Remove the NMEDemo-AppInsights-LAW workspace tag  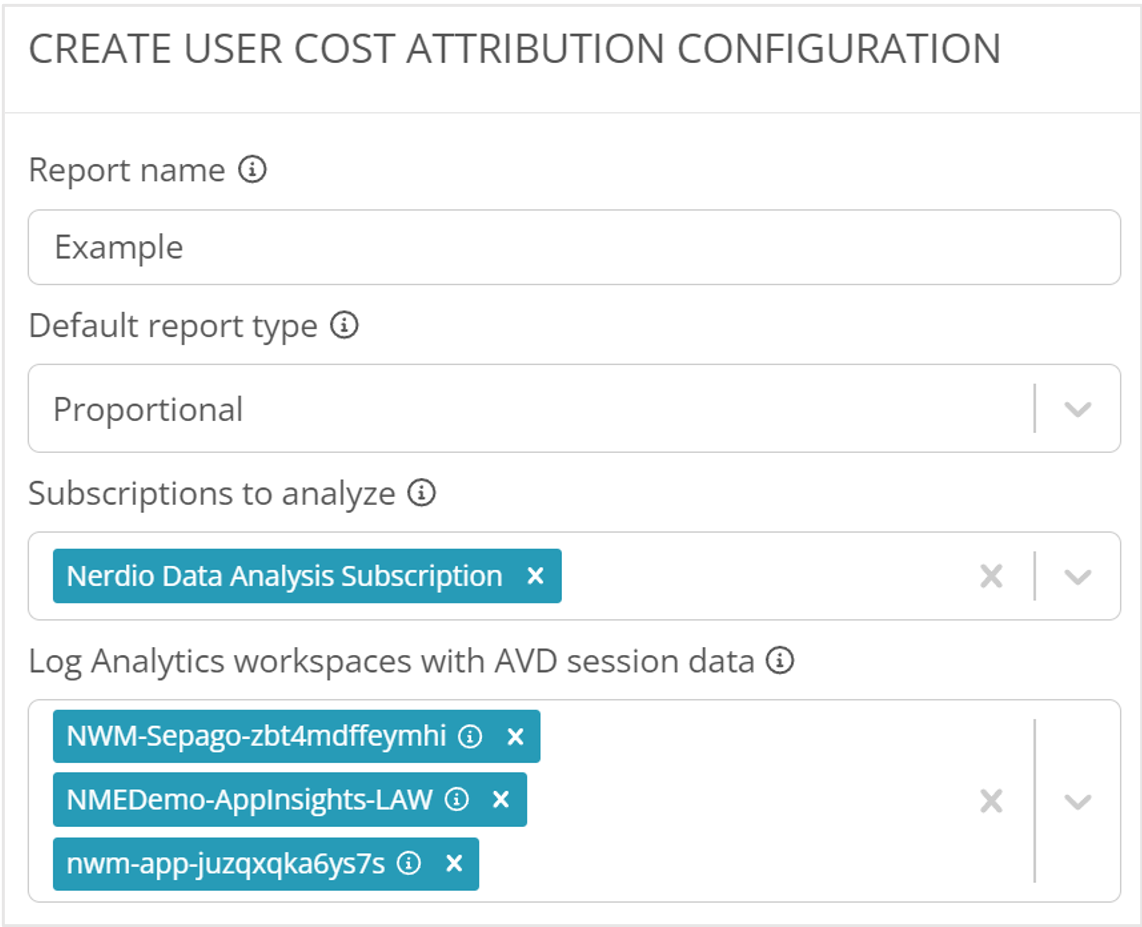501,799
